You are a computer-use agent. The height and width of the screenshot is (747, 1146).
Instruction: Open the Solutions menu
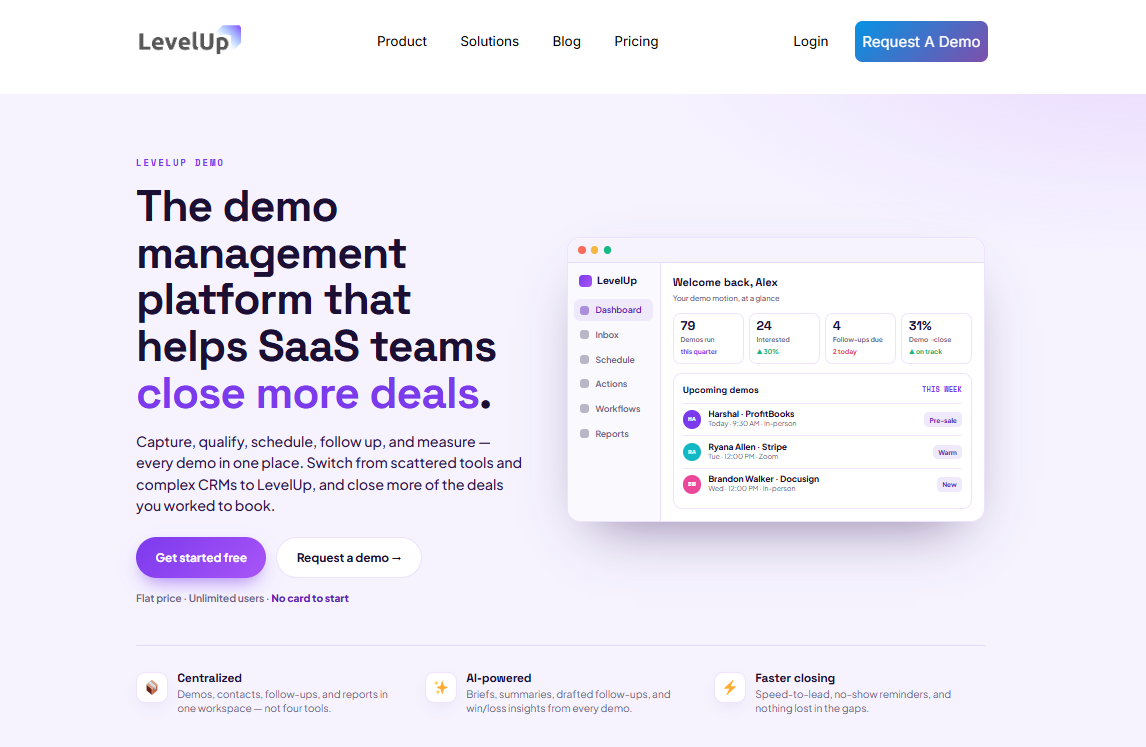(x=489, y=42)
